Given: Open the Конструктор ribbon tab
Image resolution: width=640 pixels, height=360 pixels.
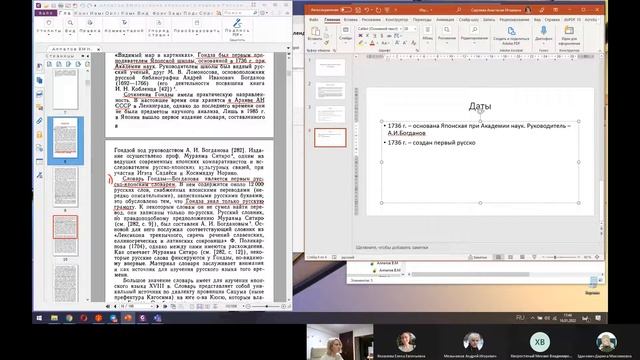Looking at the screenshot, I should 396,20.
